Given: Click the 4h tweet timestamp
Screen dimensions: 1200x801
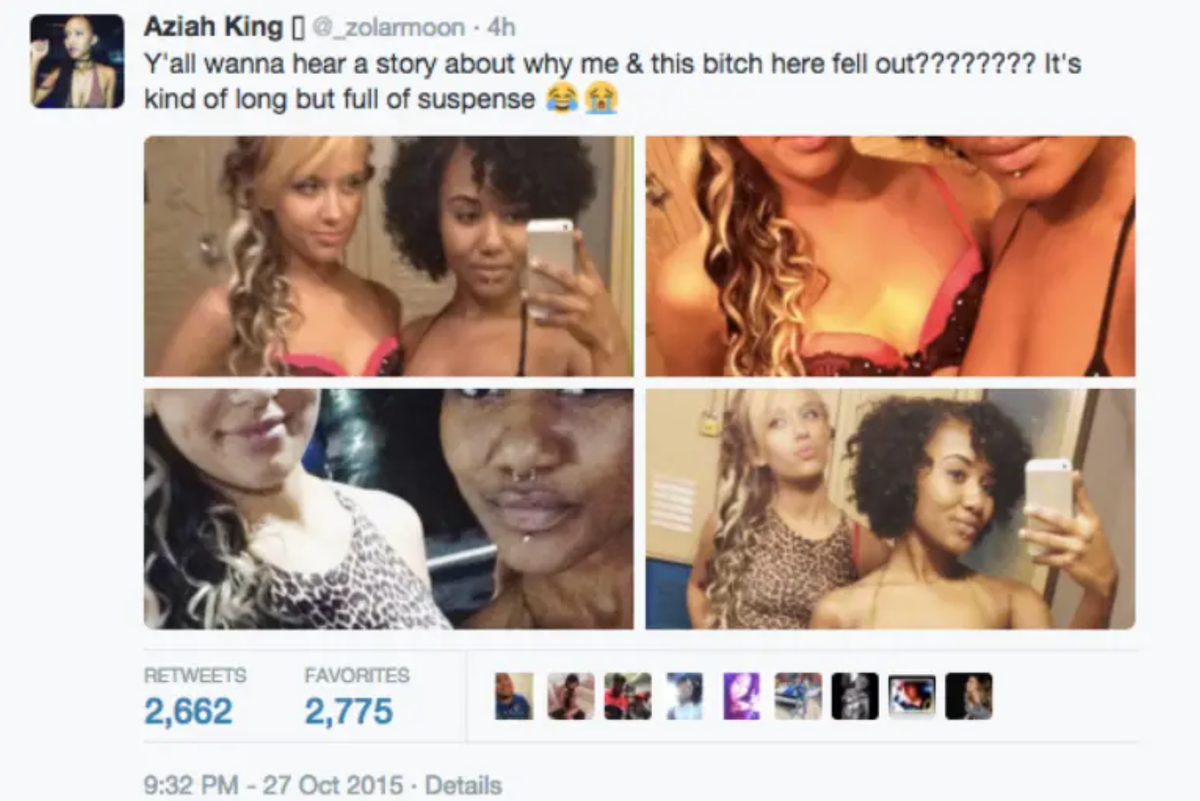Looking at the screenshot, I should click(x=500, y=28).
